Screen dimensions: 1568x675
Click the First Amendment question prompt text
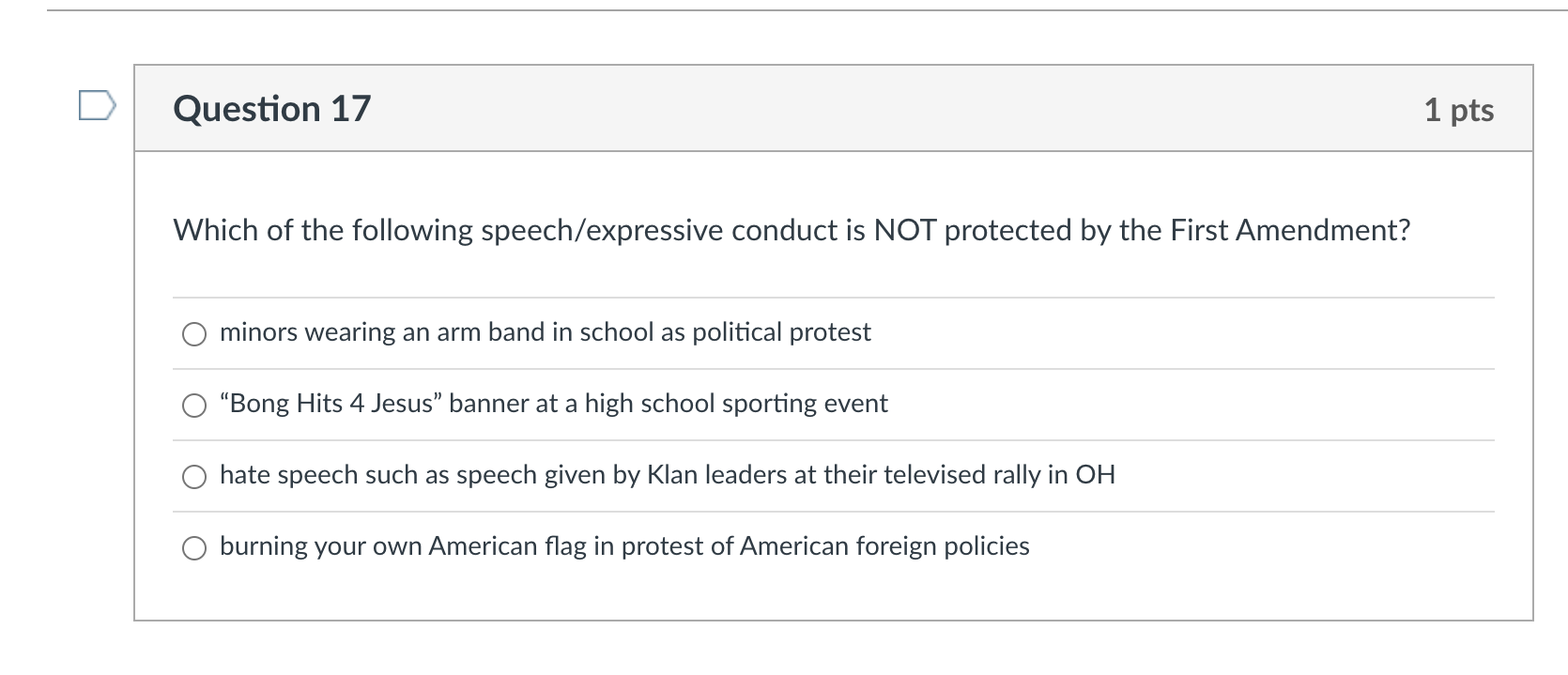pyautogui.click(x=792, y=228)
